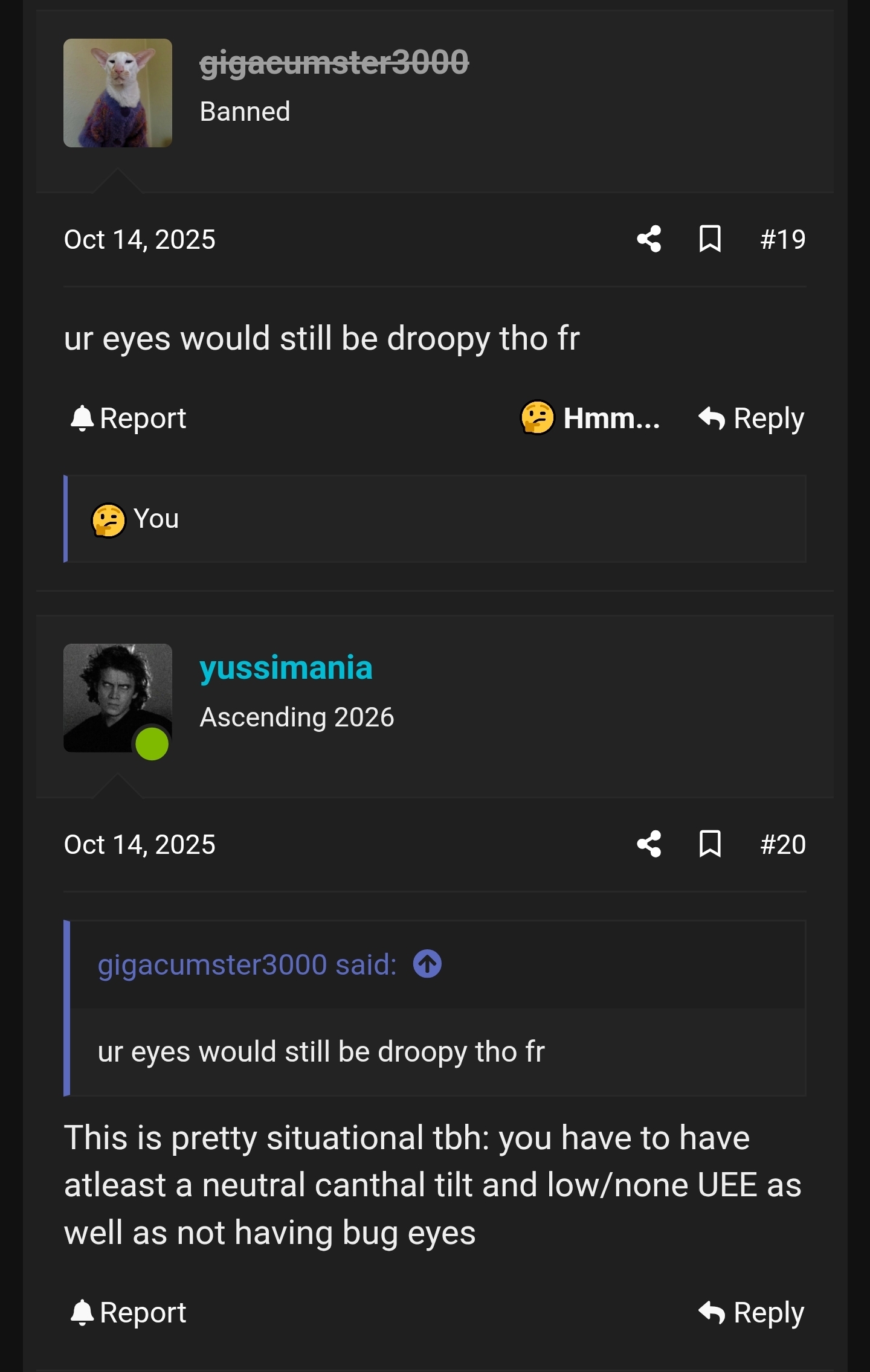Reply to yussimania's post
870x1372 pixels.
point(752,1313)
